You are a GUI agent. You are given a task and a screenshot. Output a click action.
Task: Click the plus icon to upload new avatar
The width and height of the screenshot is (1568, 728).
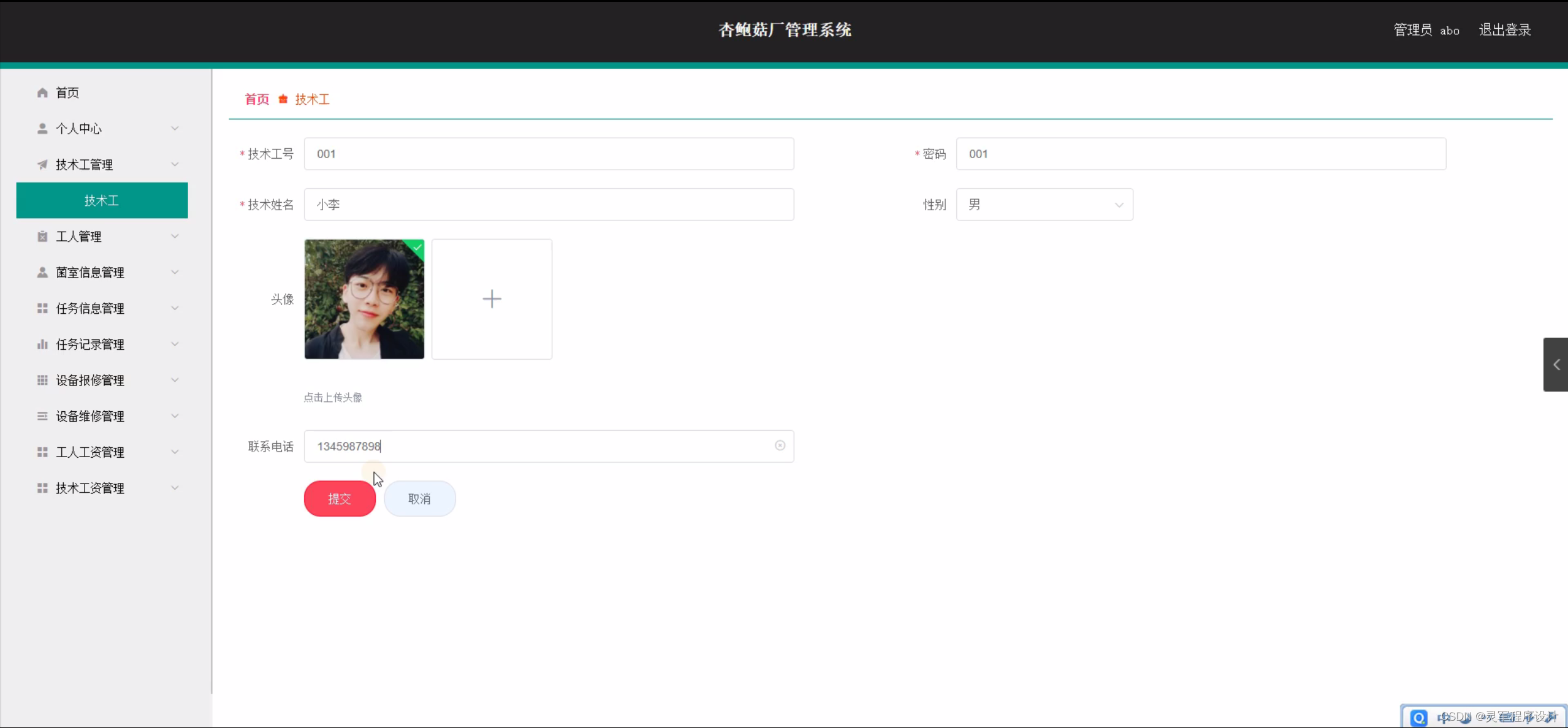point(492,299)
